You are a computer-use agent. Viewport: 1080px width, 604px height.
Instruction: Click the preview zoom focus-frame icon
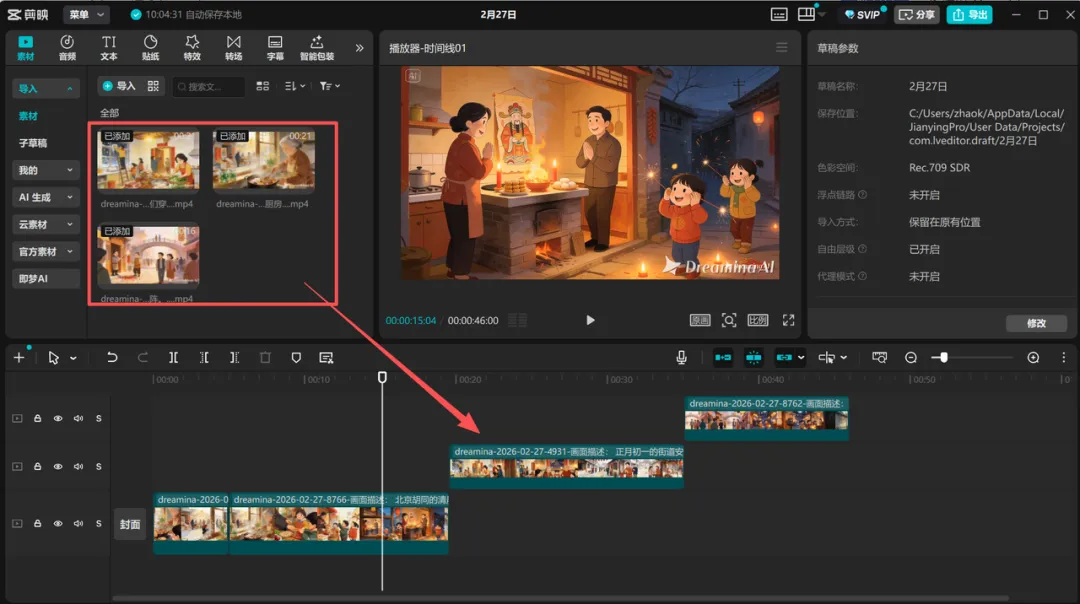(x=729, y=320)
